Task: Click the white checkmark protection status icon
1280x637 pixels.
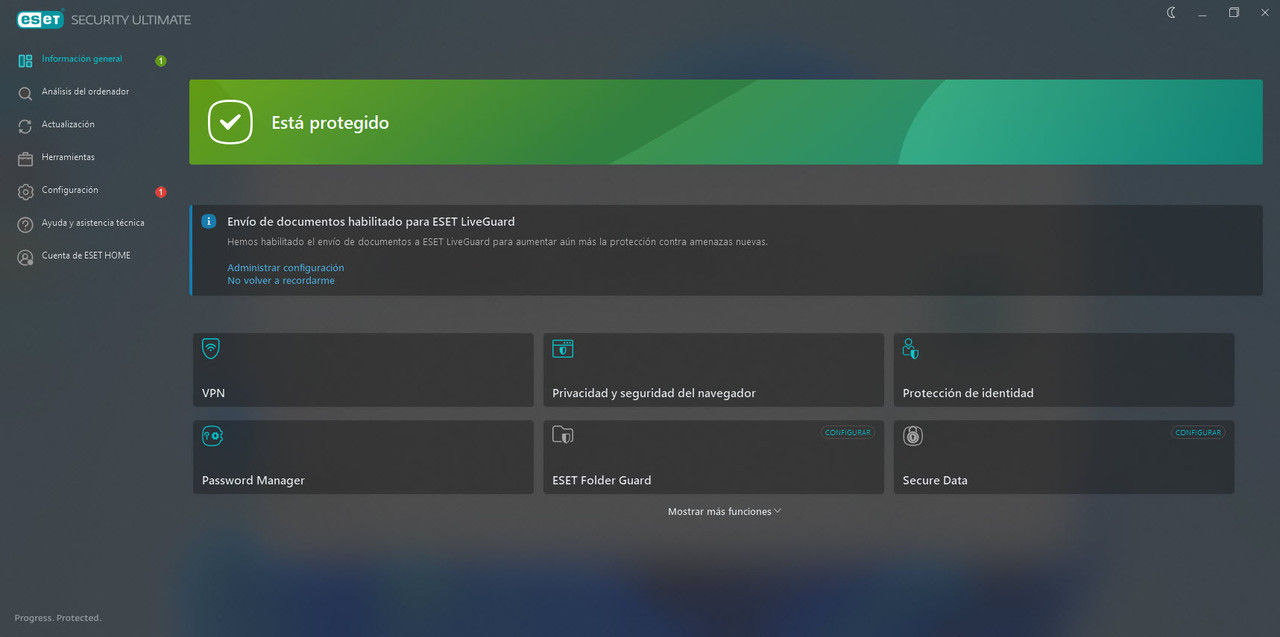Action: pyautogui.click(x=230, y=122)
